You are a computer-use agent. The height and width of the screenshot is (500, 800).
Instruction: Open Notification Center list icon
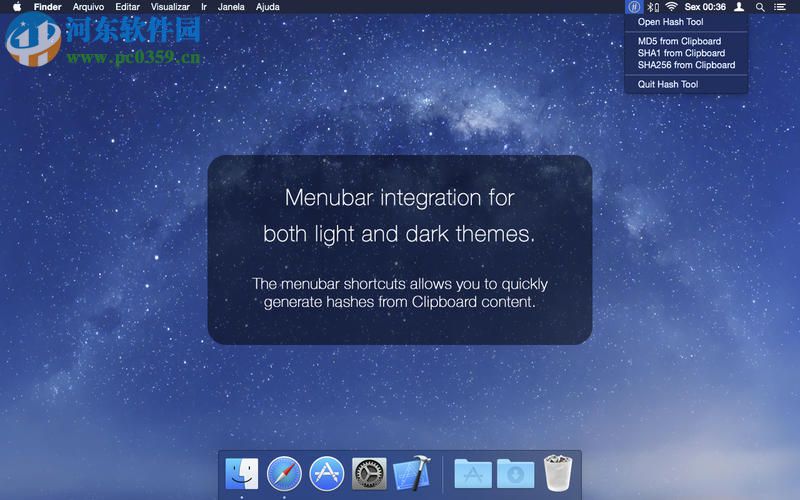click(x=780, y=7)
